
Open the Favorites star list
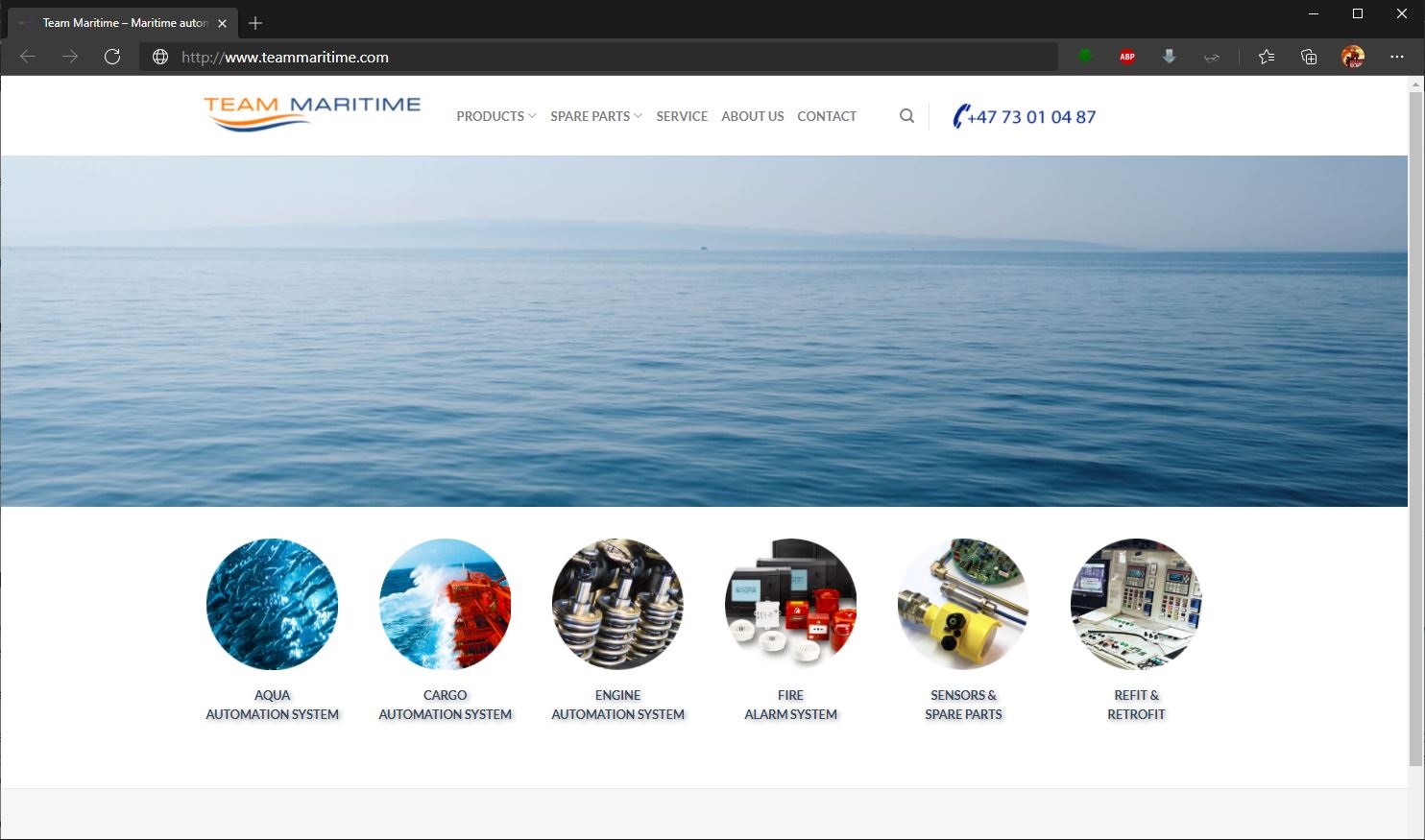(1267, 57)
